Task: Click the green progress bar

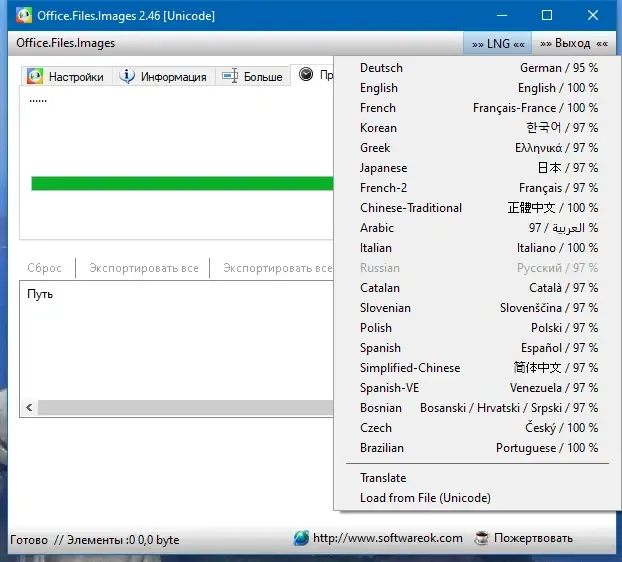Action: pos(182,183)
